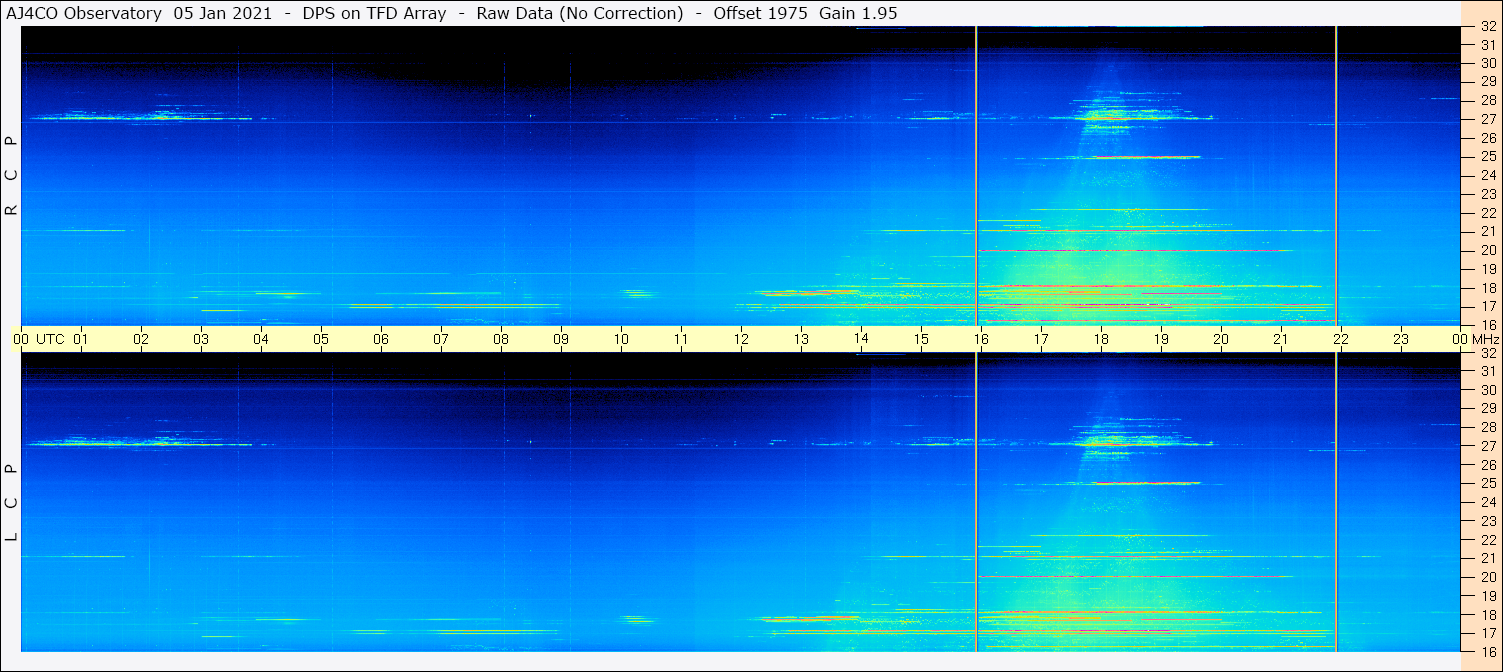Click hour '21' on the UTC time axis
The image size is (1503, 672).
click(1281, 339)
